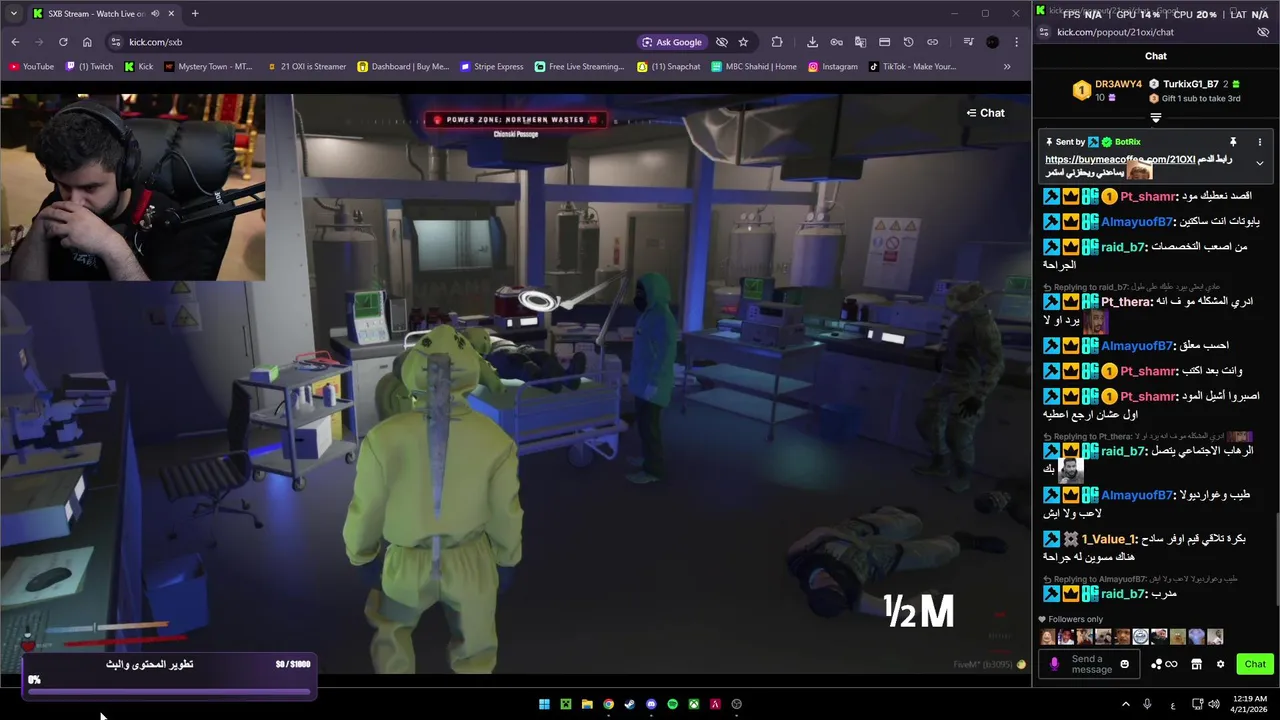Open the browser Downloads icon
1280x720 pixels.
click(x=812, y=42)
